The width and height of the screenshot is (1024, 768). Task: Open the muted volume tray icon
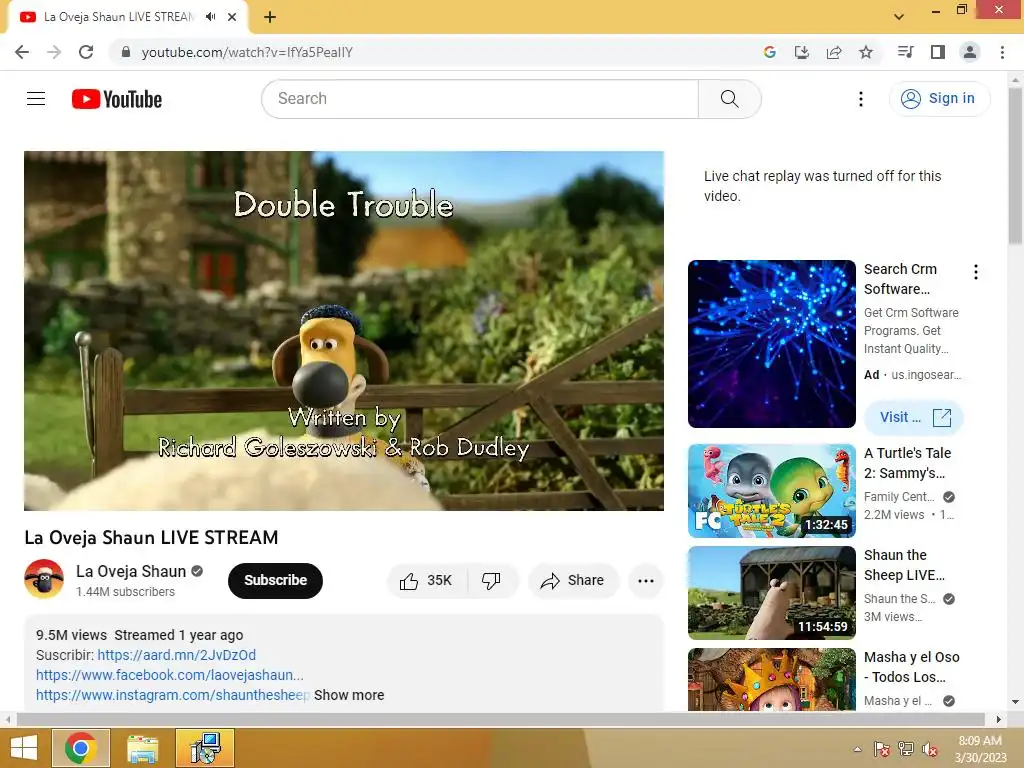click(930, 749)
